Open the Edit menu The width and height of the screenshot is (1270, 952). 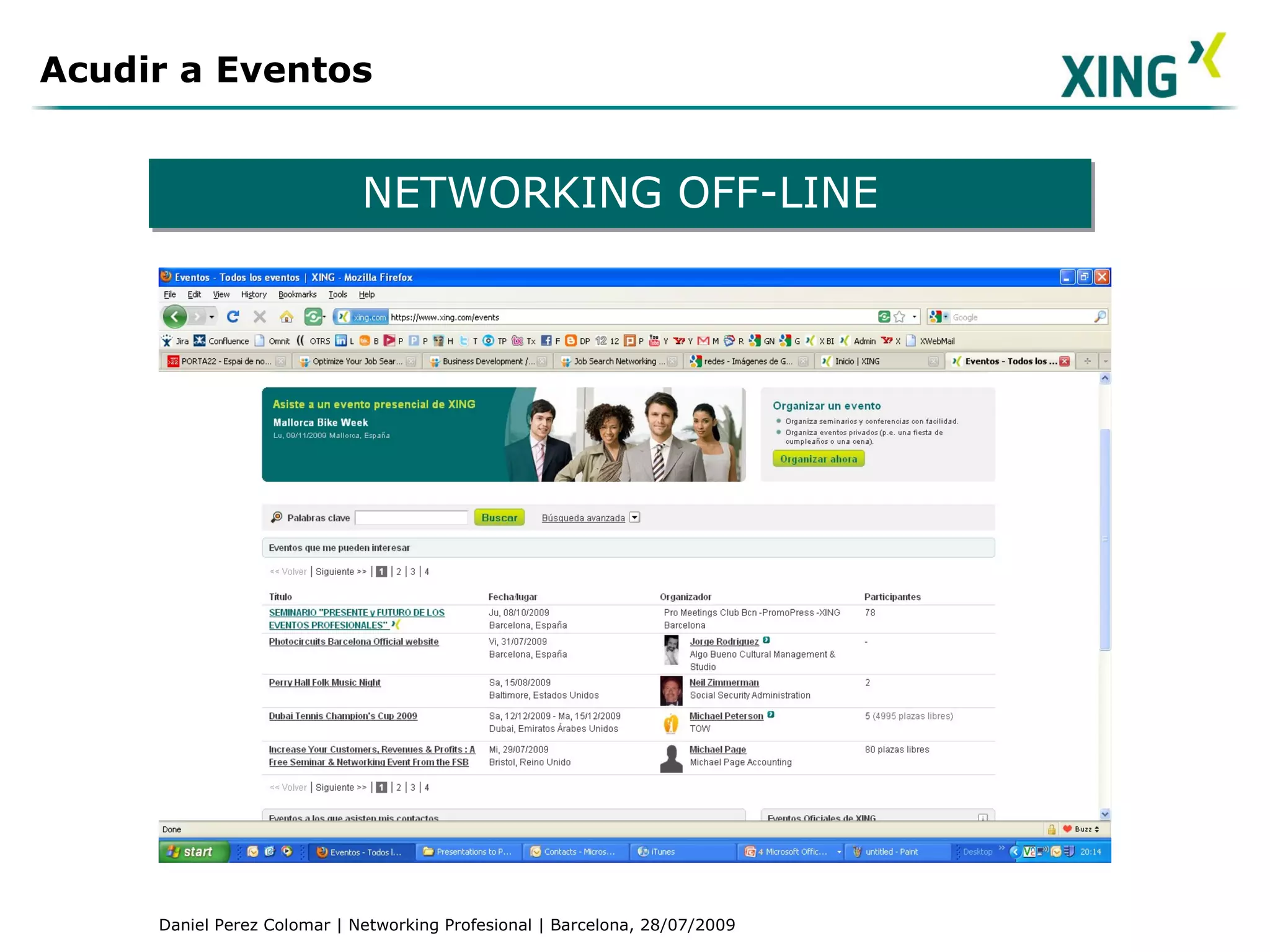[x=194, y=294]
